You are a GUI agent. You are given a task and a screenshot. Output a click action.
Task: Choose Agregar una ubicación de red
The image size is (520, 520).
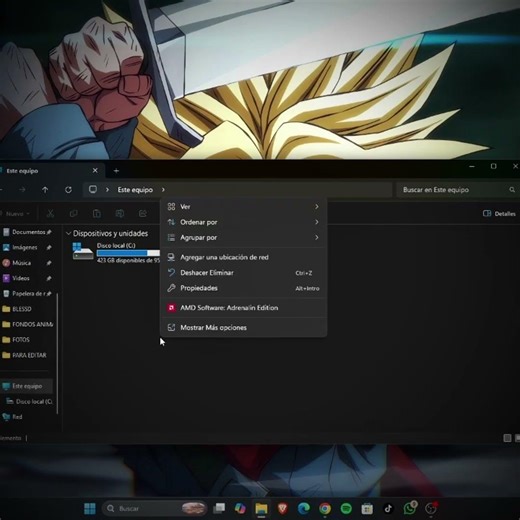click(x=243, y=257)
